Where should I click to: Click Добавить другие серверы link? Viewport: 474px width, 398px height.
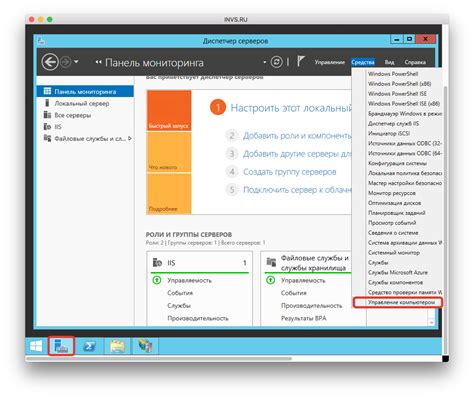pos(297,154)
